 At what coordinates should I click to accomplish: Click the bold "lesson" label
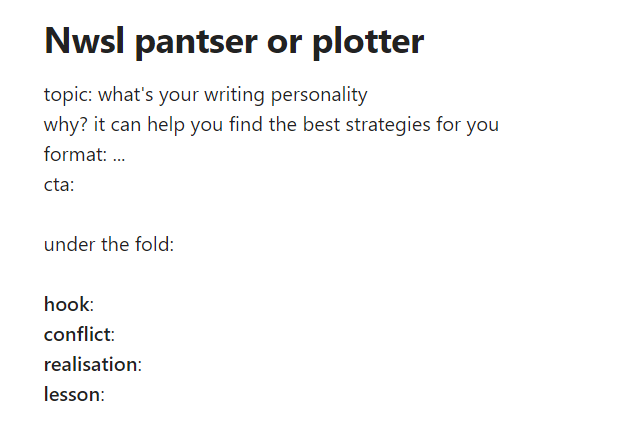tap(72, 395)
